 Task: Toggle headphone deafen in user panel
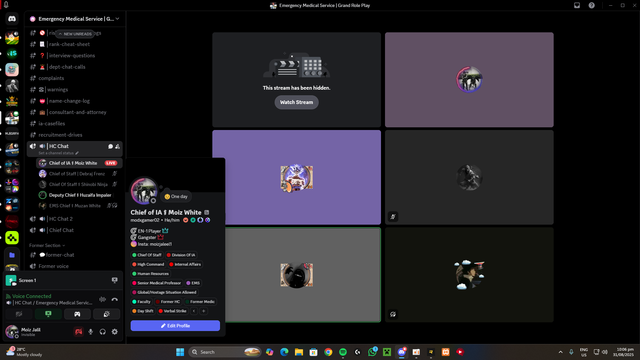click(102, 332)
